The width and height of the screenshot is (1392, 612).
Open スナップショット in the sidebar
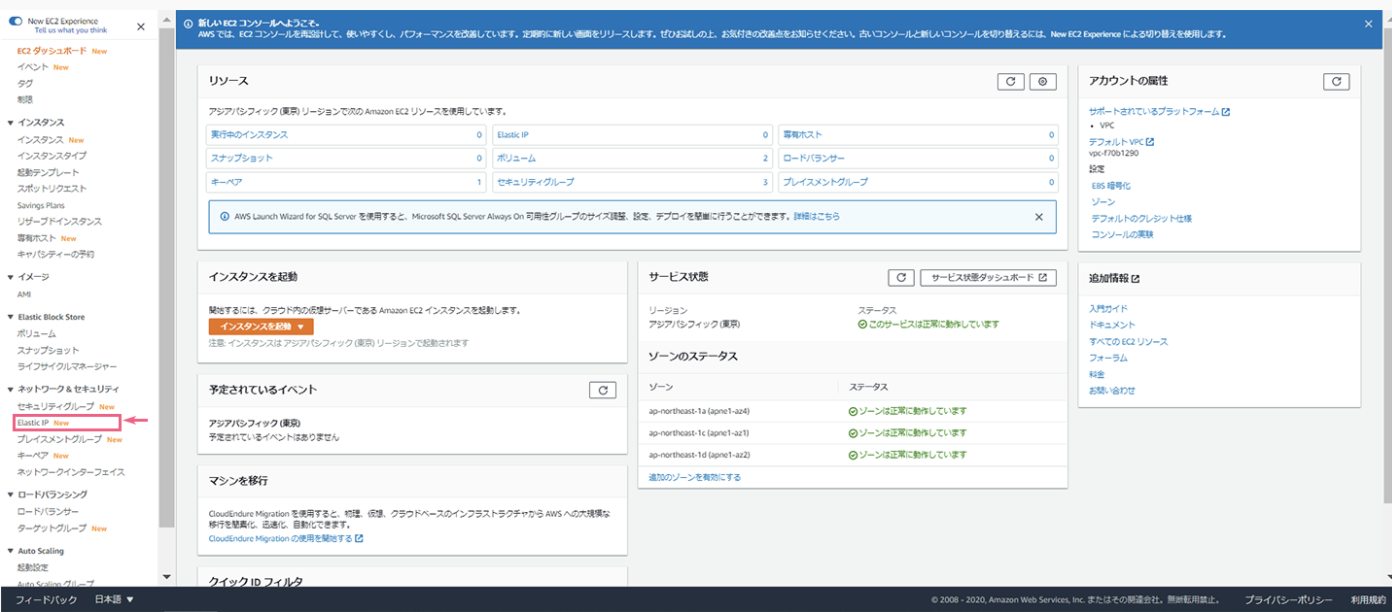(48, 350)
